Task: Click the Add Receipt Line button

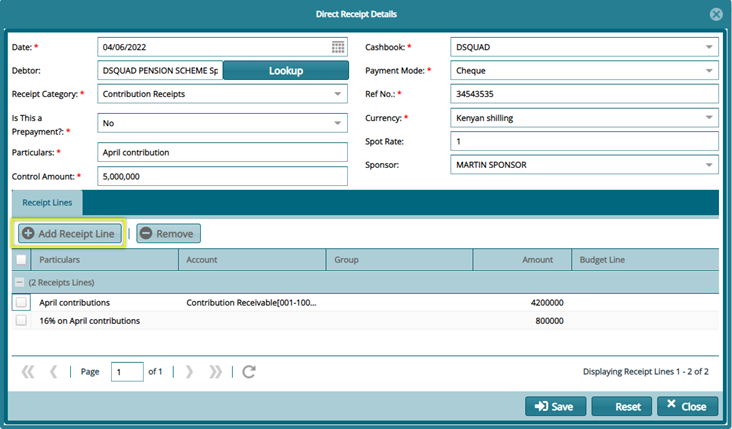Action: pos(70,233)
